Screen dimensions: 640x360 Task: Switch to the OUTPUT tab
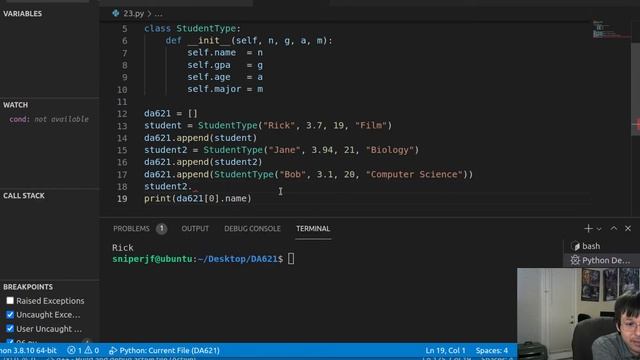pos(195,229)
